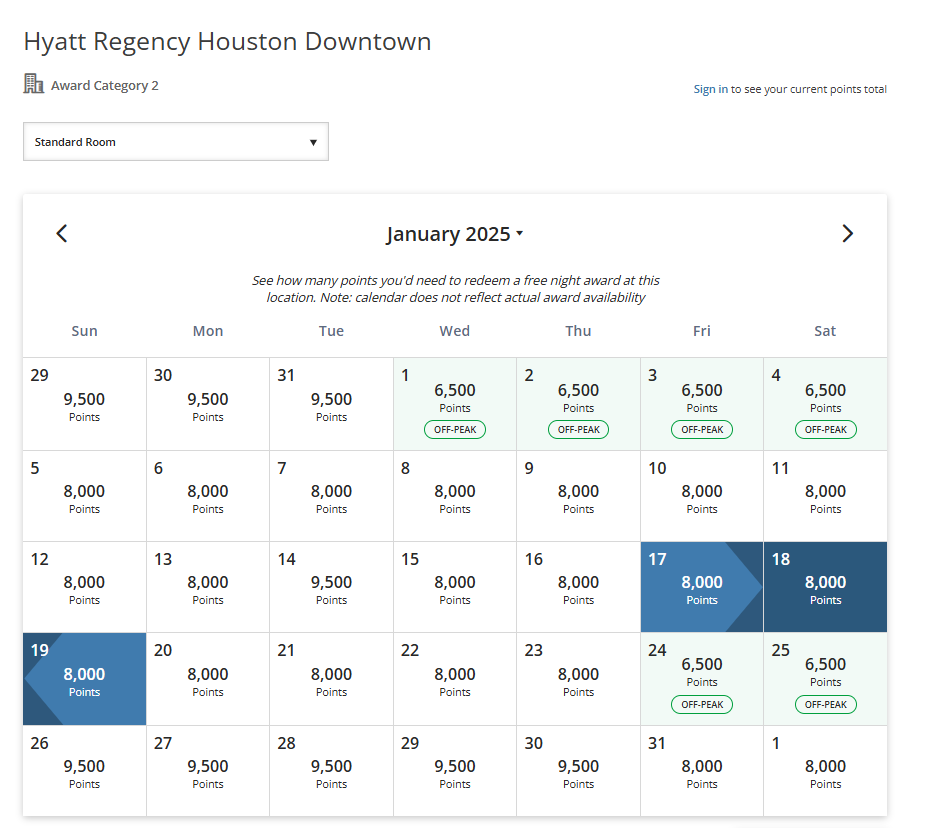Go to the previous month arrow
This screenshot has width=929, height=828.
point(62,233)
